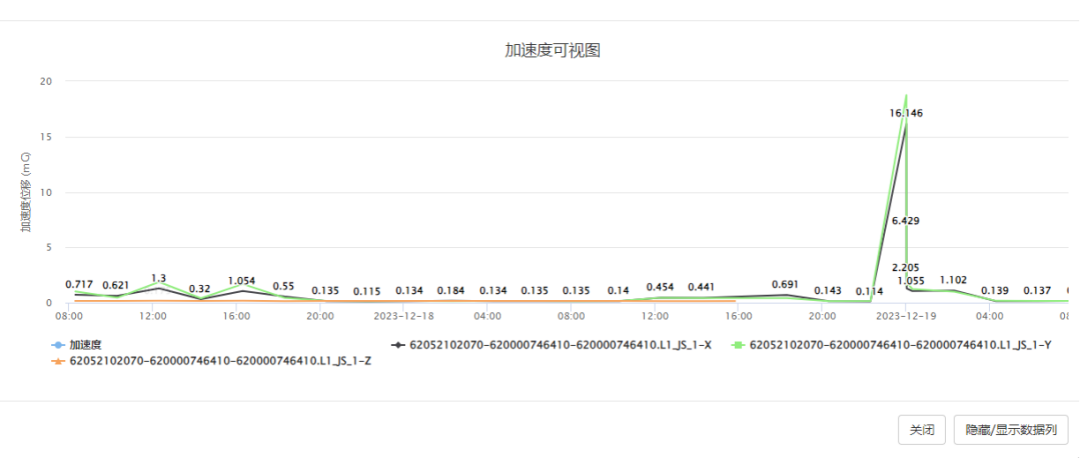
Task: Click the 0.691 data point label
Action: coord(785,285)
